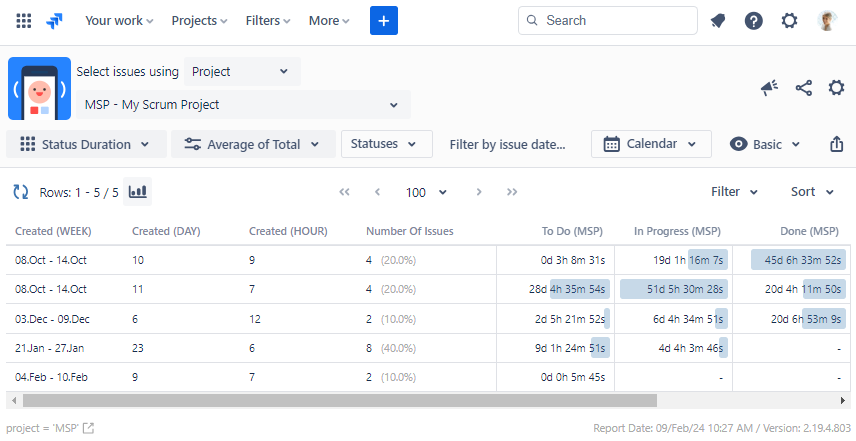Go to next page arrow
The height and width of the screenshot is (441, 856).
coord(479,192)
